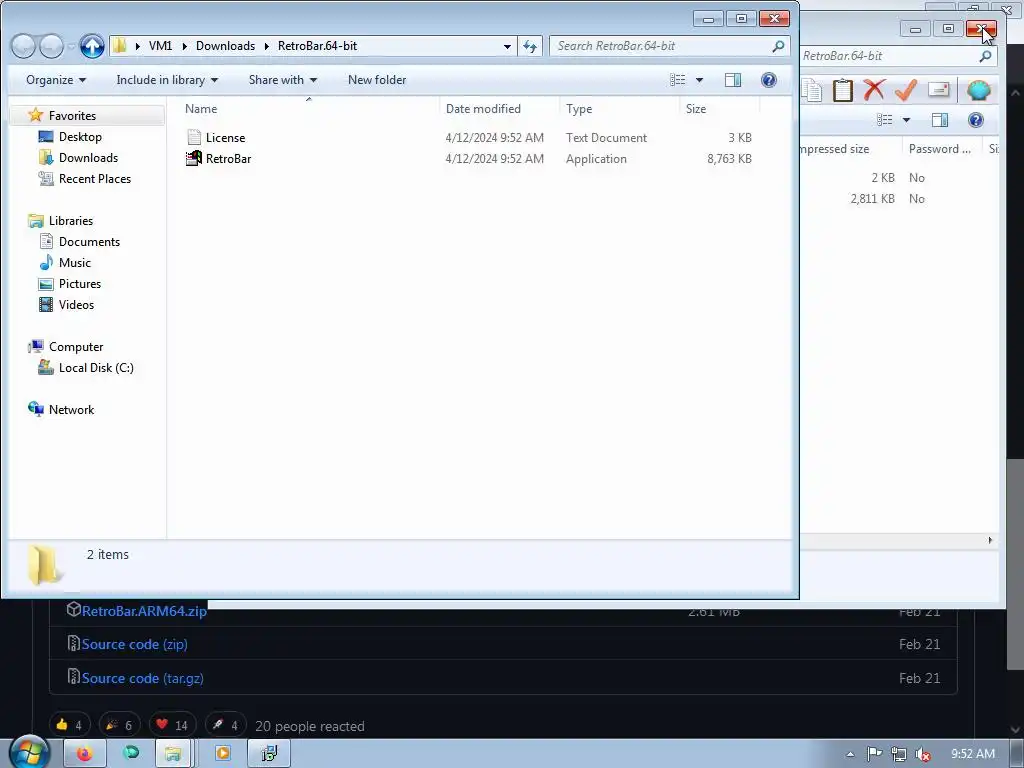Click the Paste clipboard icon in back window
This screenshot has width=1024, height=768.
coord(842,90)
